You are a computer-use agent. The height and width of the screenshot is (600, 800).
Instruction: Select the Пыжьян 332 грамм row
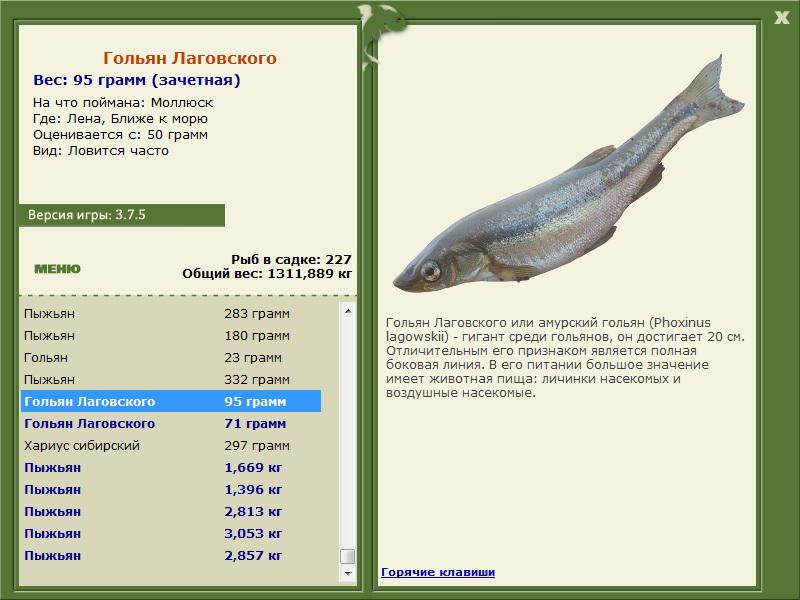[x=171, y=379]
